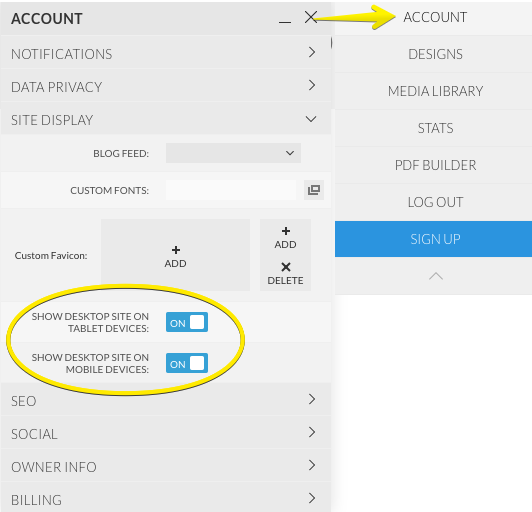Toggle Show Desktop Site on Tablet Devices
Image resolution: width=532 pixels, height=512 pixels.
coord(187,322)
